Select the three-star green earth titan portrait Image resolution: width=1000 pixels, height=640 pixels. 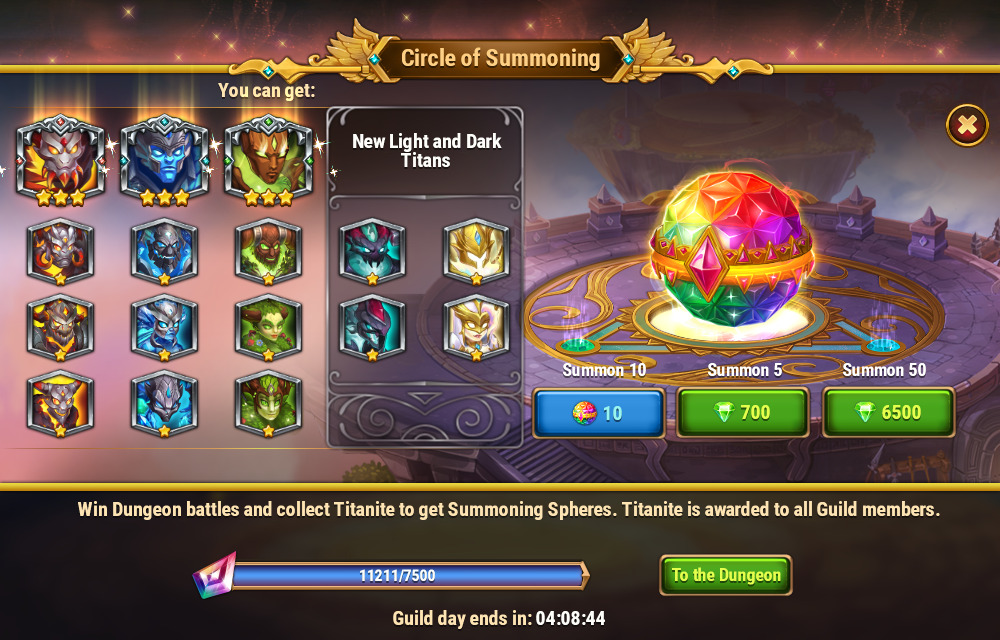click(x=268, y=161)
